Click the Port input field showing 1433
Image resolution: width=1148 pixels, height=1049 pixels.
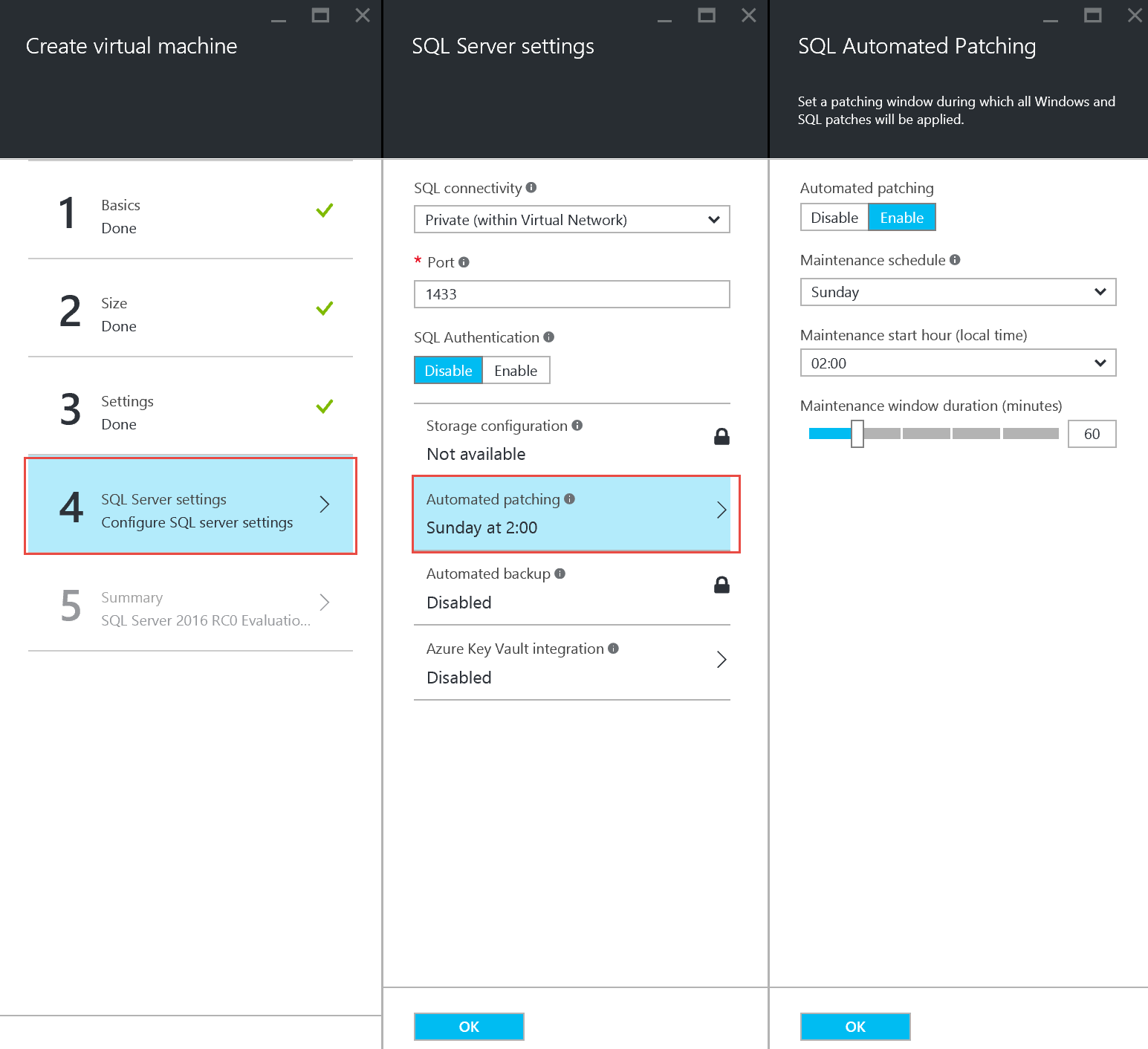[572, 294]
